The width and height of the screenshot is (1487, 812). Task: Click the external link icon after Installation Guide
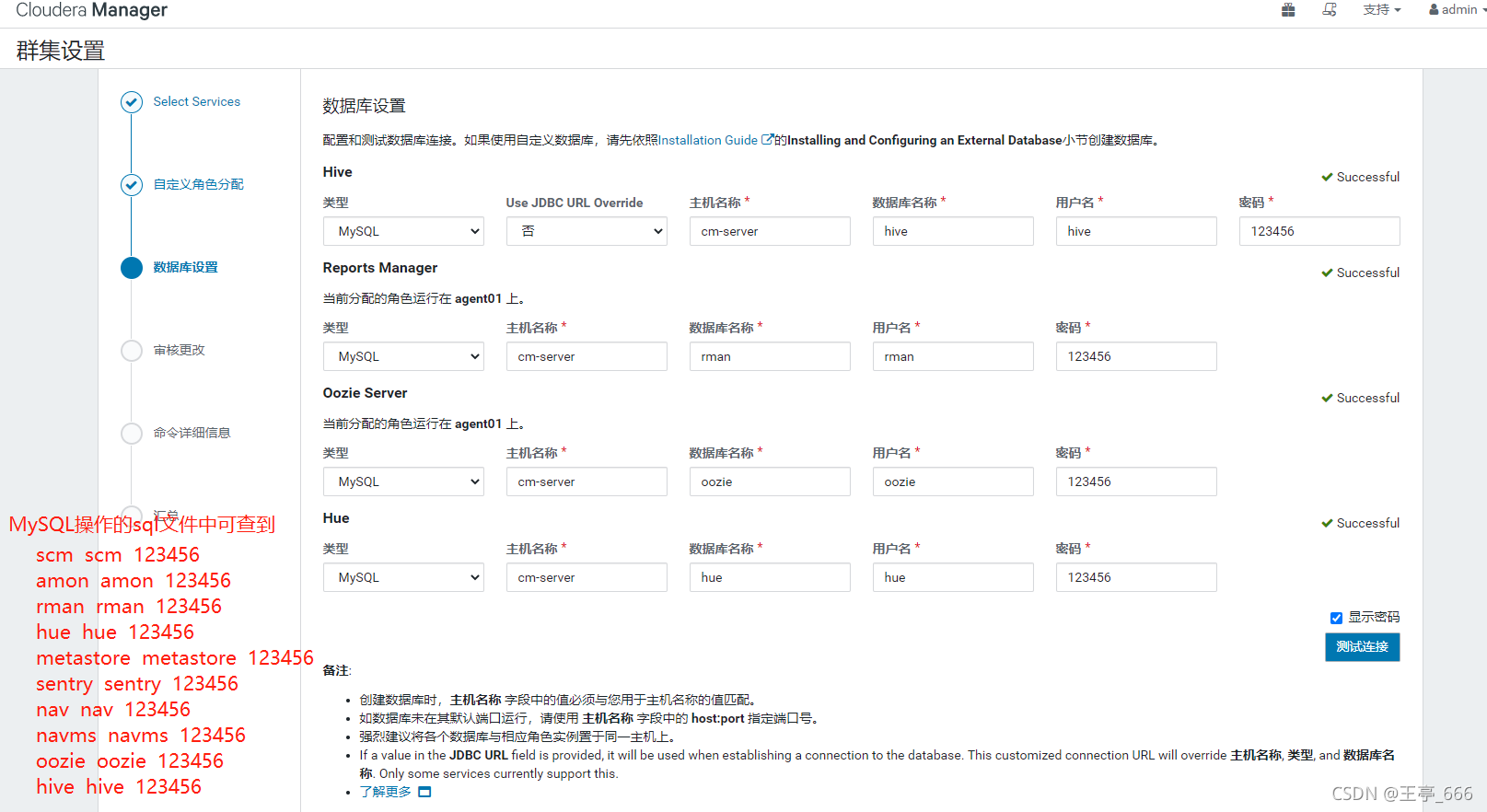tap(767, 140)
